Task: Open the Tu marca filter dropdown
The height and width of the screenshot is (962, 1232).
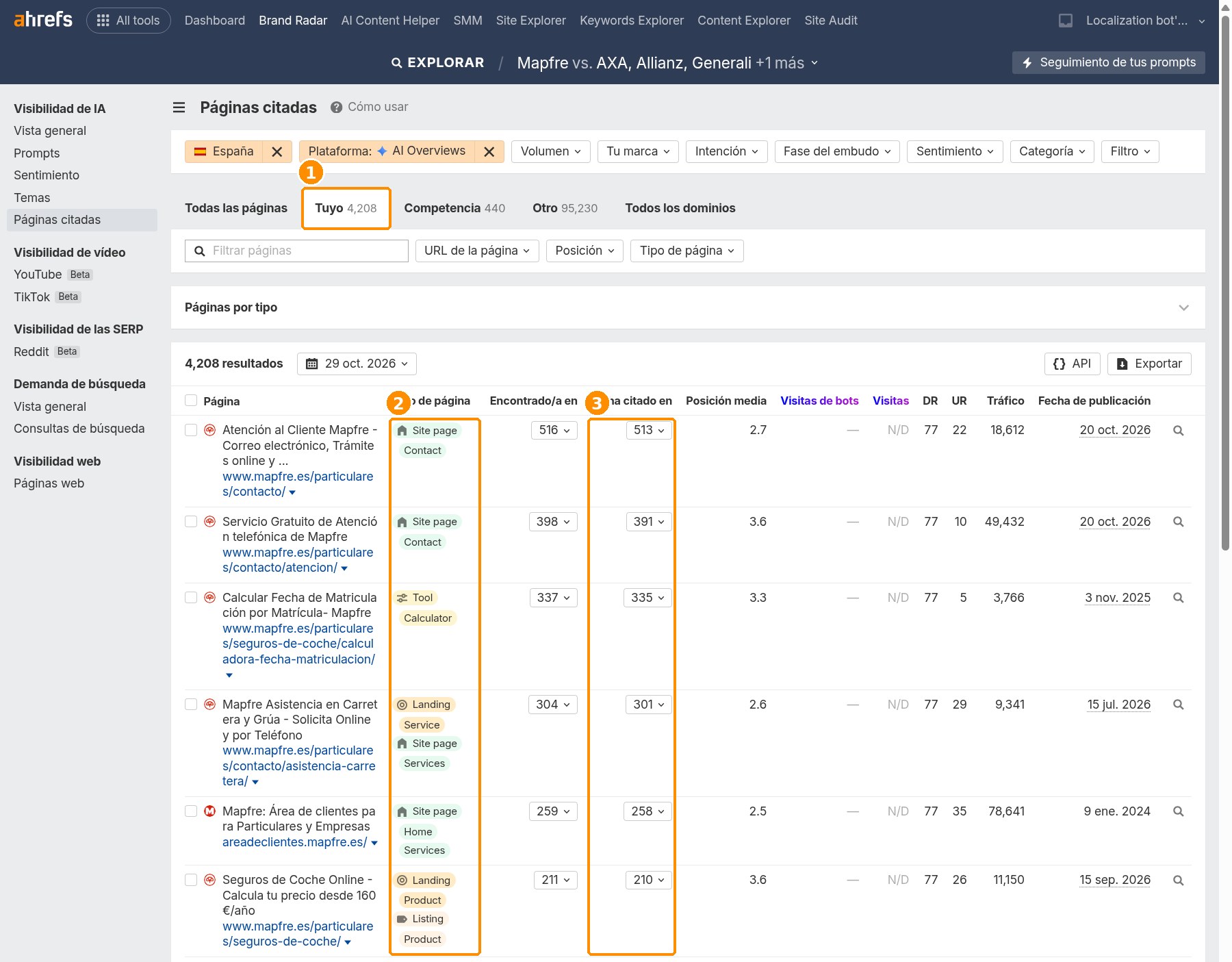Action: point(638,151)
